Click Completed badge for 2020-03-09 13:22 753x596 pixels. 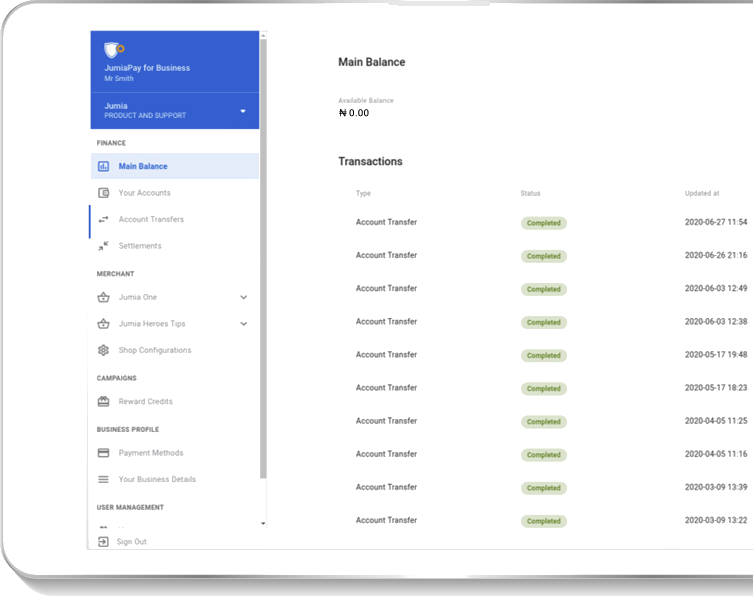(x=544, y=521)
